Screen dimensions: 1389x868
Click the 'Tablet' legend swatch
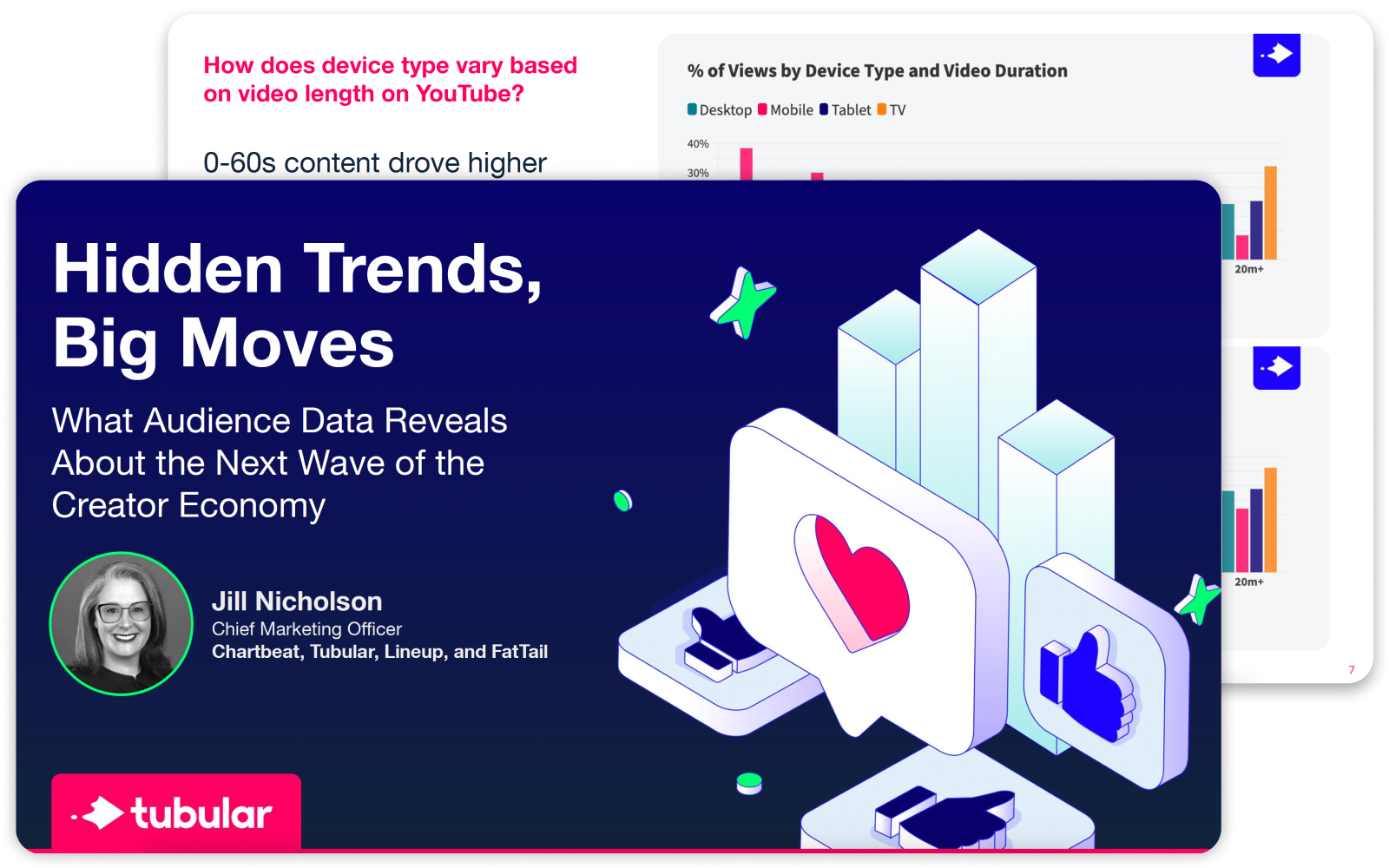[824, 109]
